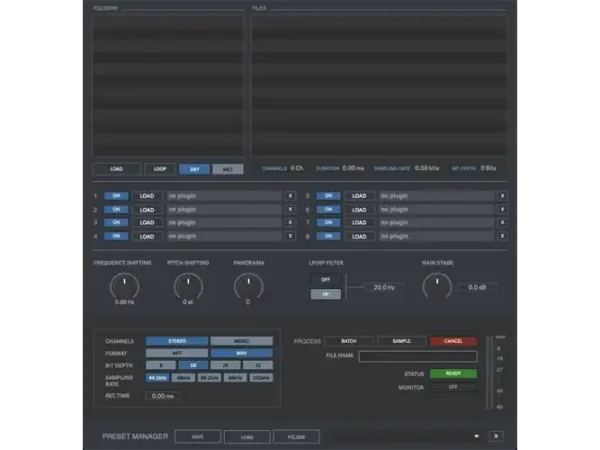The image size is (600, 450).
Task: Click the small button right of preset dropdown
Action: tap(496, 436)
